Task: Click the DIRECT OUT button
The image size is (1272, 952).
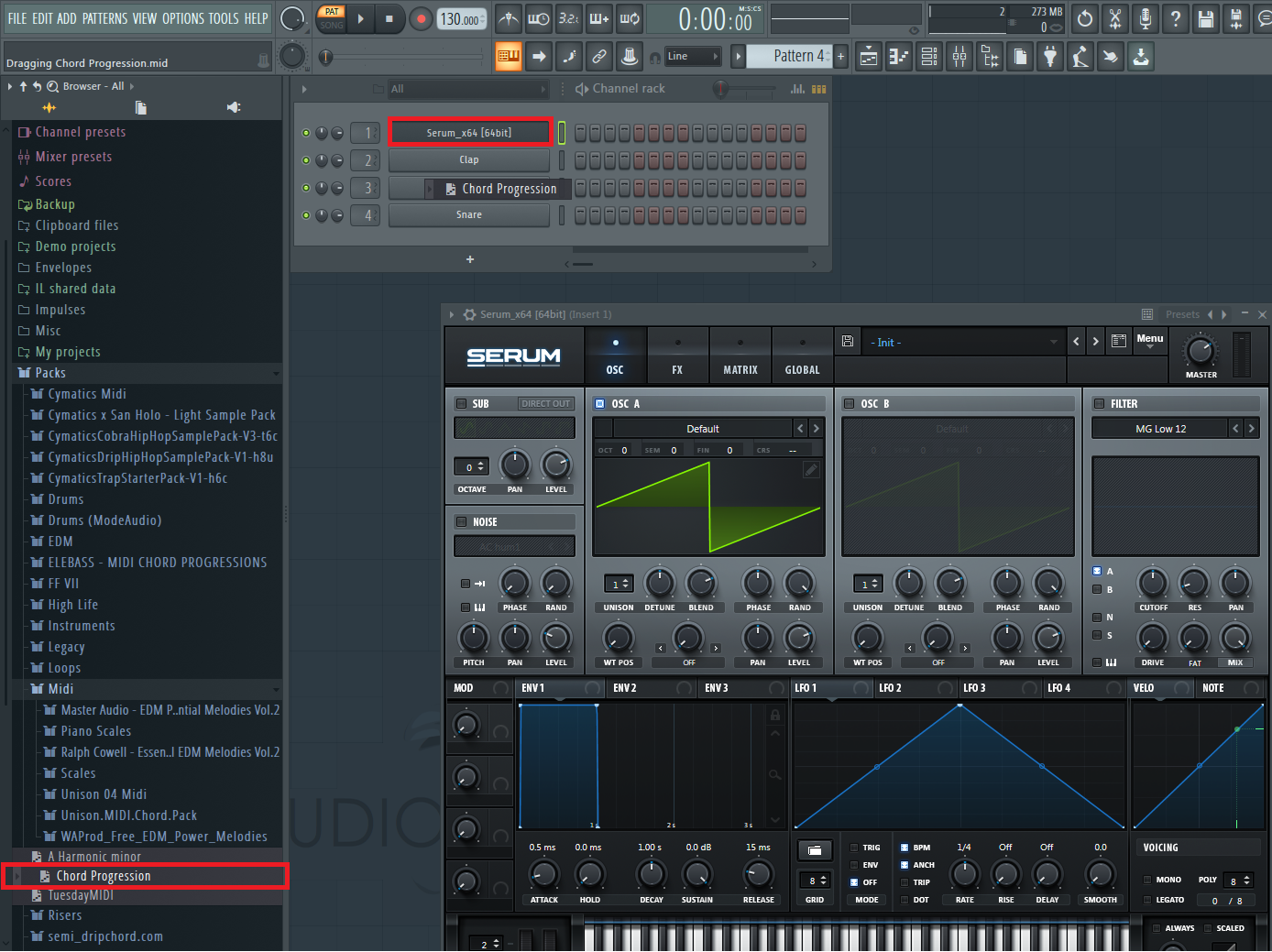Action: point(546,404)
